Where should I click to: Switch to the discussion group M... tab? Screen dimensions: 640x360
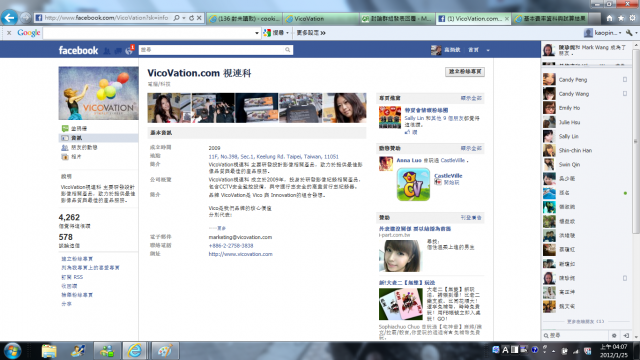[x=397, y=18]
